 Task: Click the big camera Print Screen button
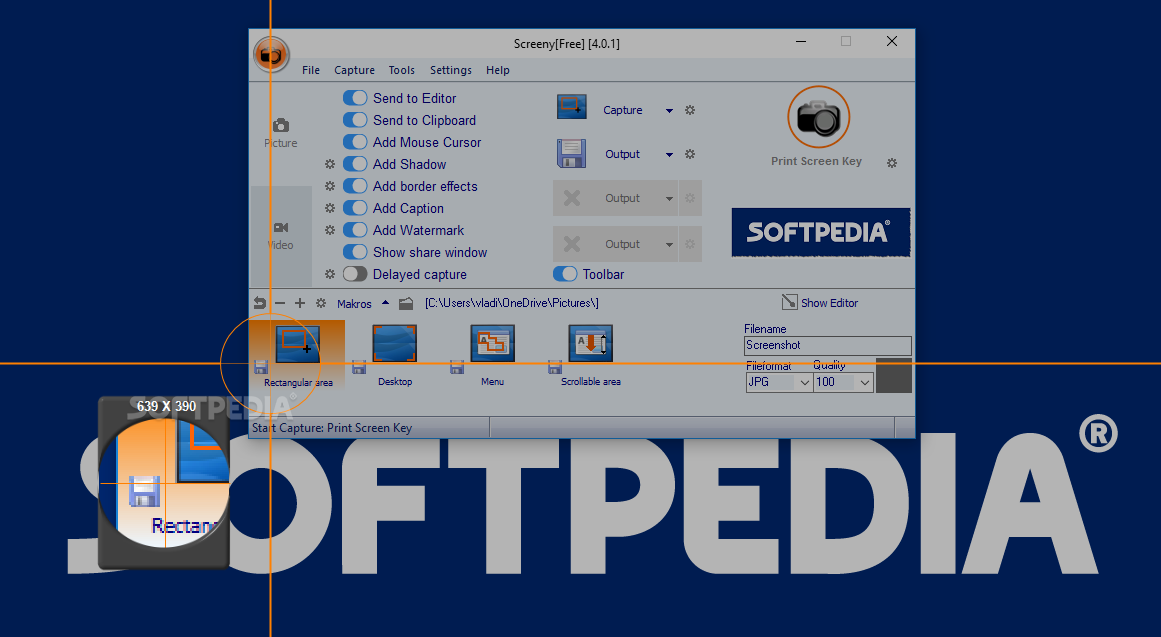coord(818,117)
